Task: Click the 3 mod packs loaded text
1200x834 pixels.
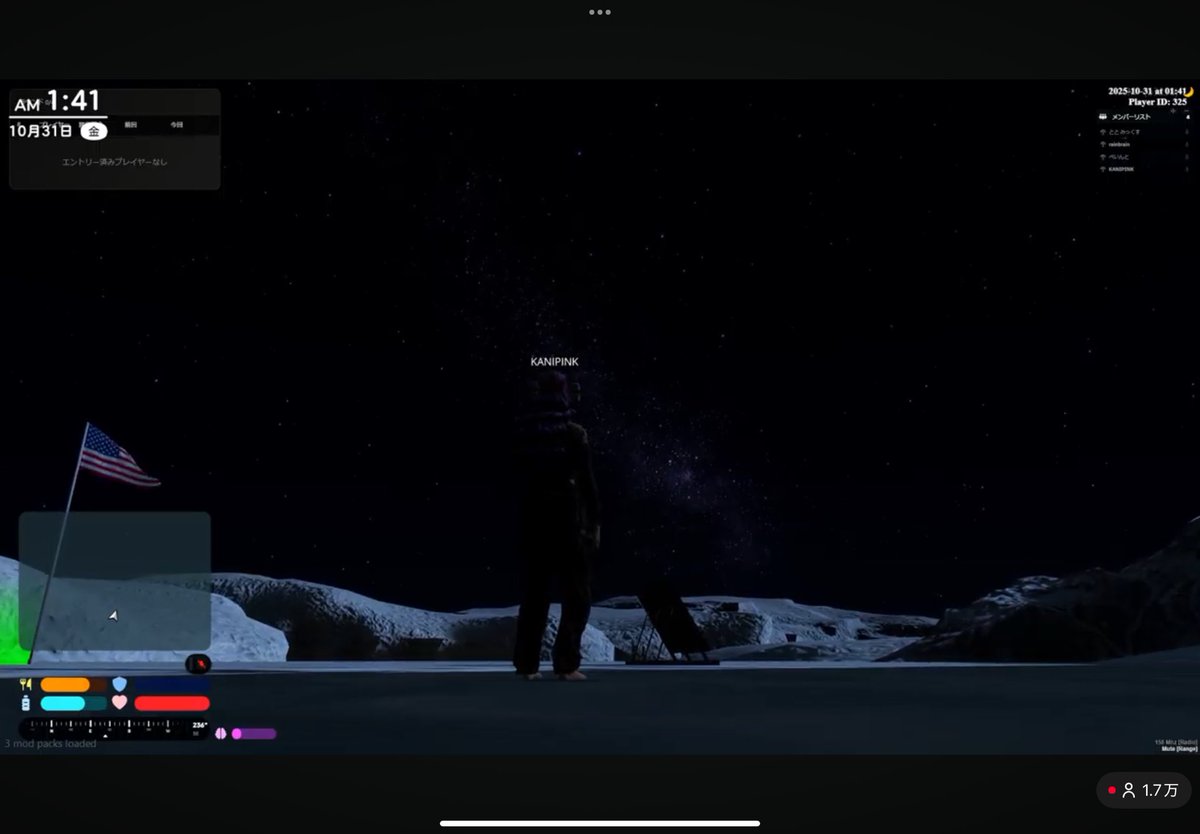Action: click(51, 744)
